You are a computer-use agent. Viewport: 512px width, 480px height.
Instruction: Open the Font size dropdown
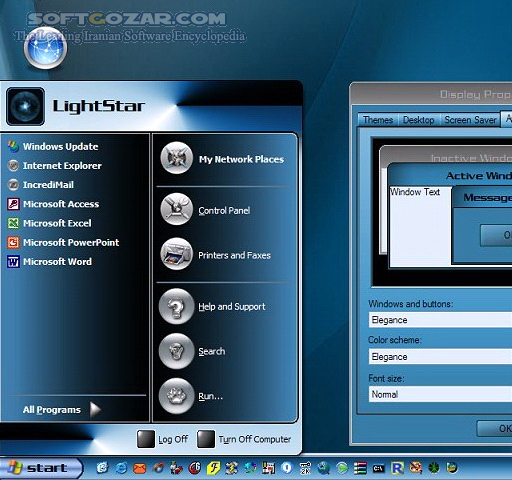(x=440, y=394)
